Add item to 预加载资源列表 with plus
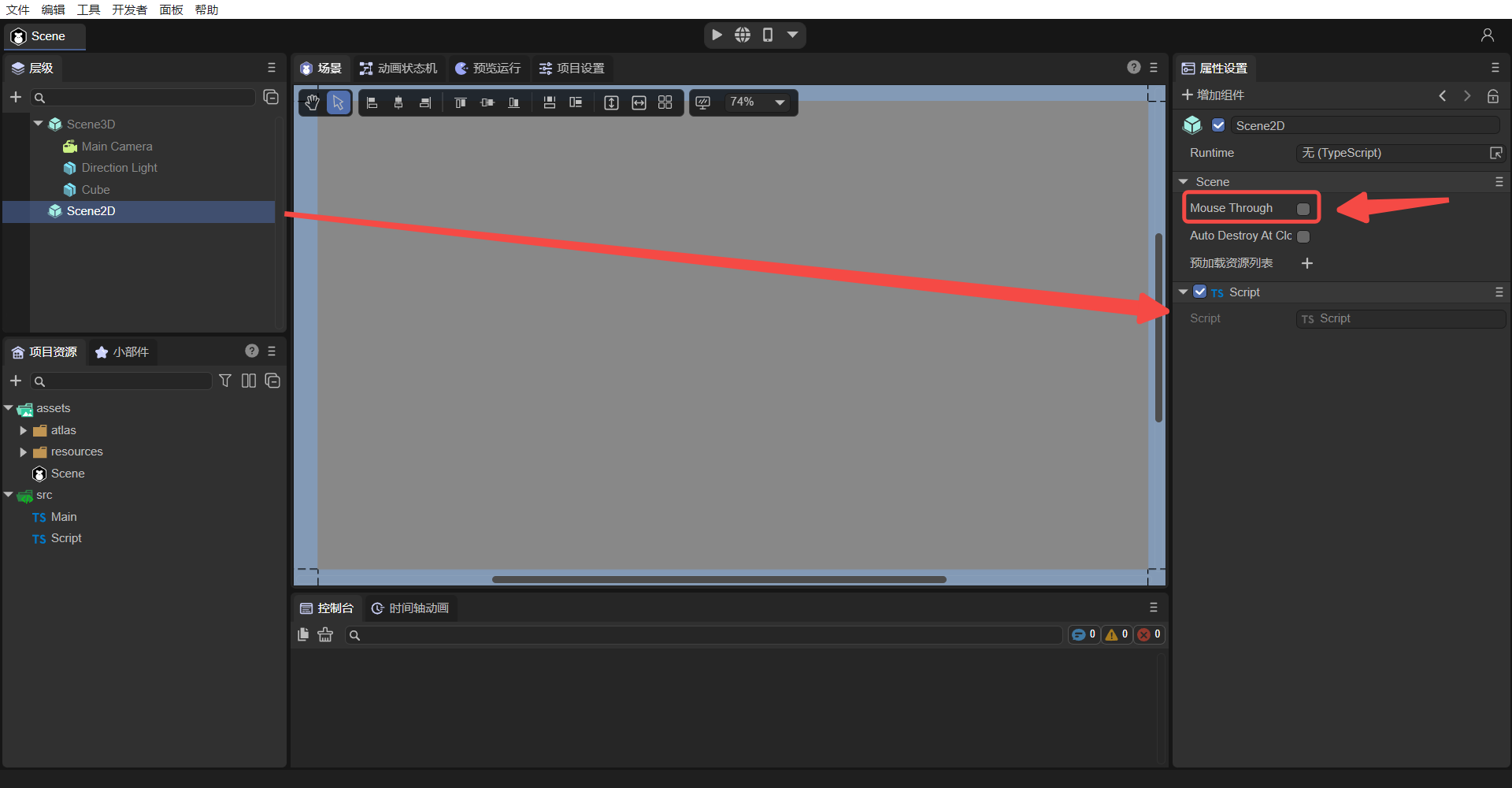 [1307, 263]
